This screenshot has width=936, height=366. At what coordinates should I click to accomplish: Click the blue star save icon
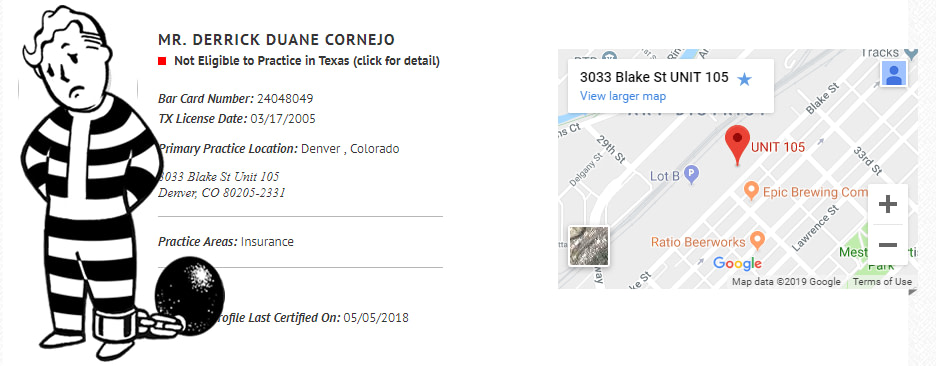744,79
